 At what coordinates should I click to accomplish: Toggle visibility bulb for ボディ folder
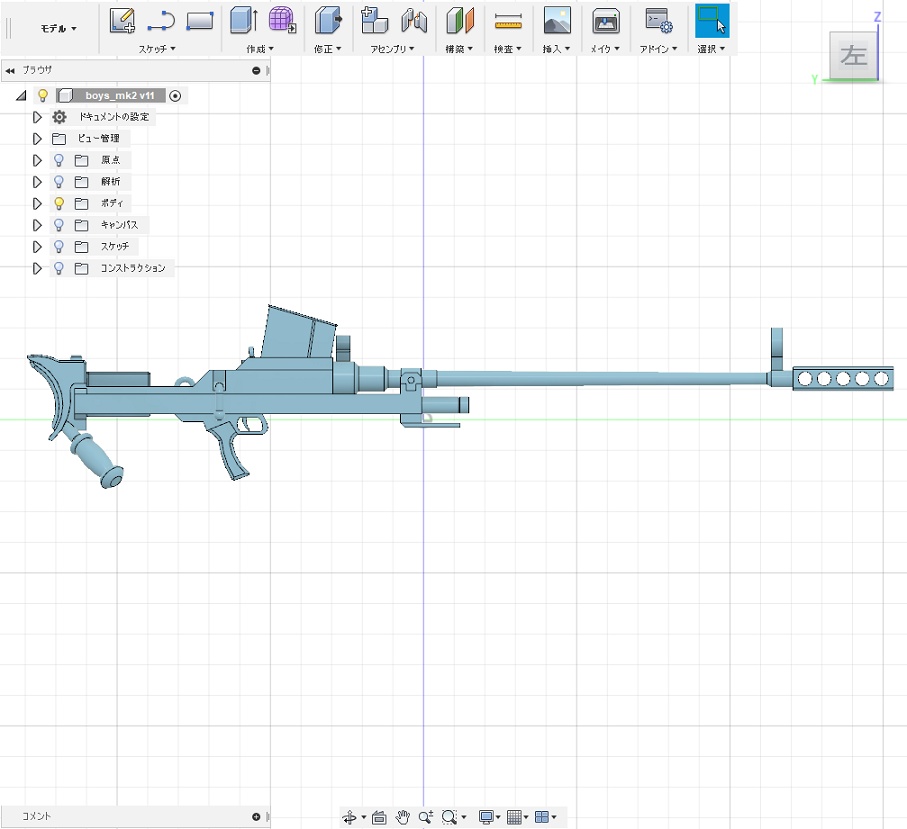[x=59, y=203]
